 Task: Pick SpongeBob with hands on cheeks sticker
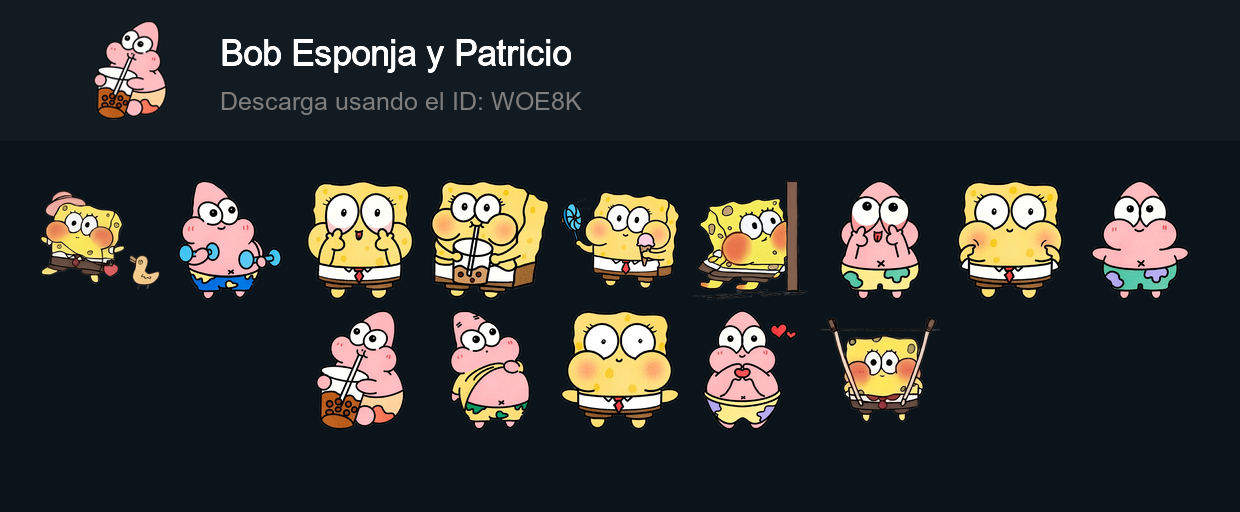(x=359, y=240)
